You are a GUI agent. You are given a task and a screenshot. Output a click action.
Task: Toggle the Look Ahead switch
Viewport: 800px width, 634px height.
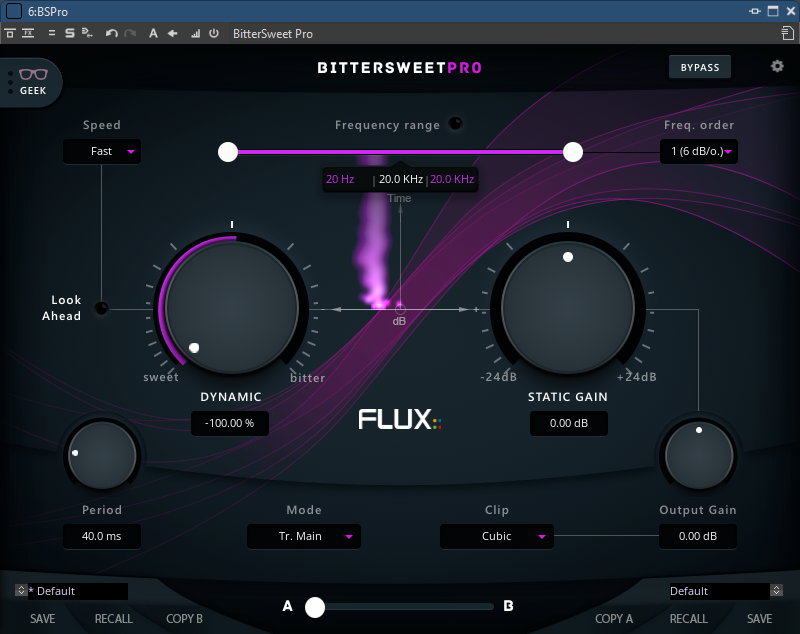pyautogui.click(x=101, y=308)
